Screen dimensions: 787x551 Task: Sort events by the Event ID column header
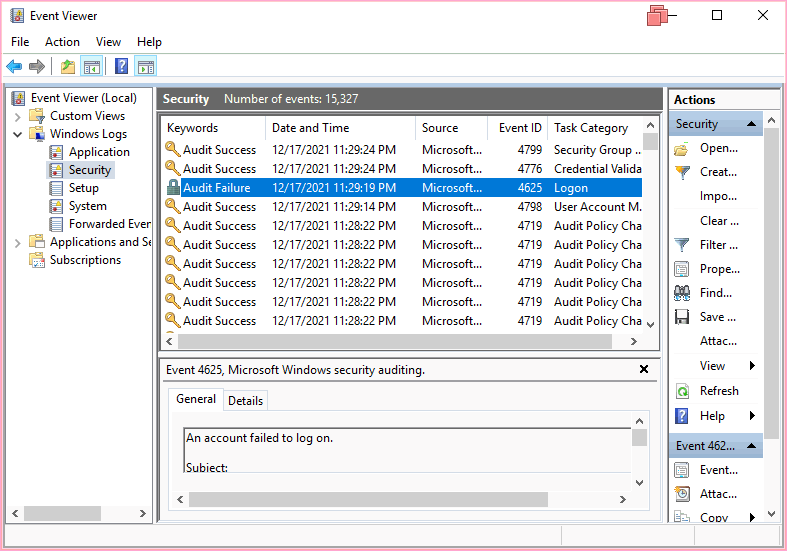pos(520,128)
